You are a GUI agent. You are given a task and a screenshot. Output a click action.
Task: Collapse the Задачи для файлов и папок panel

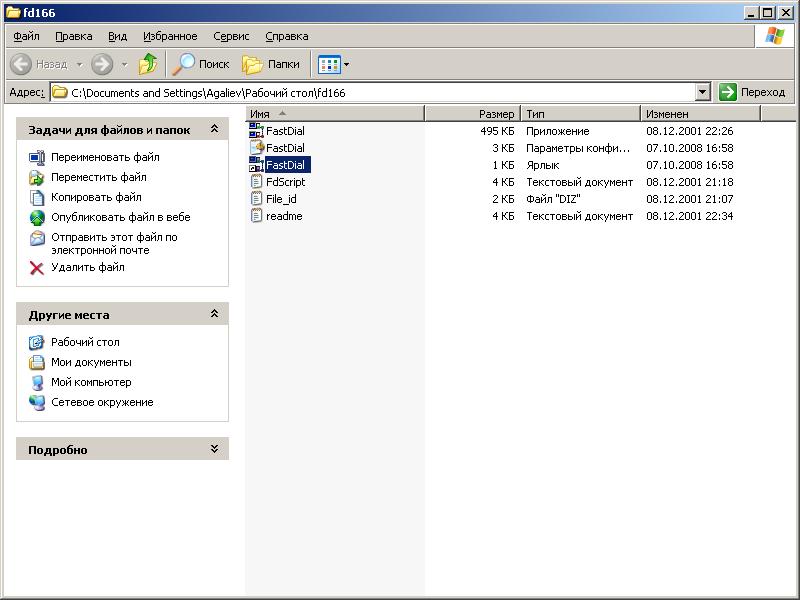click(x=214, y=130)
